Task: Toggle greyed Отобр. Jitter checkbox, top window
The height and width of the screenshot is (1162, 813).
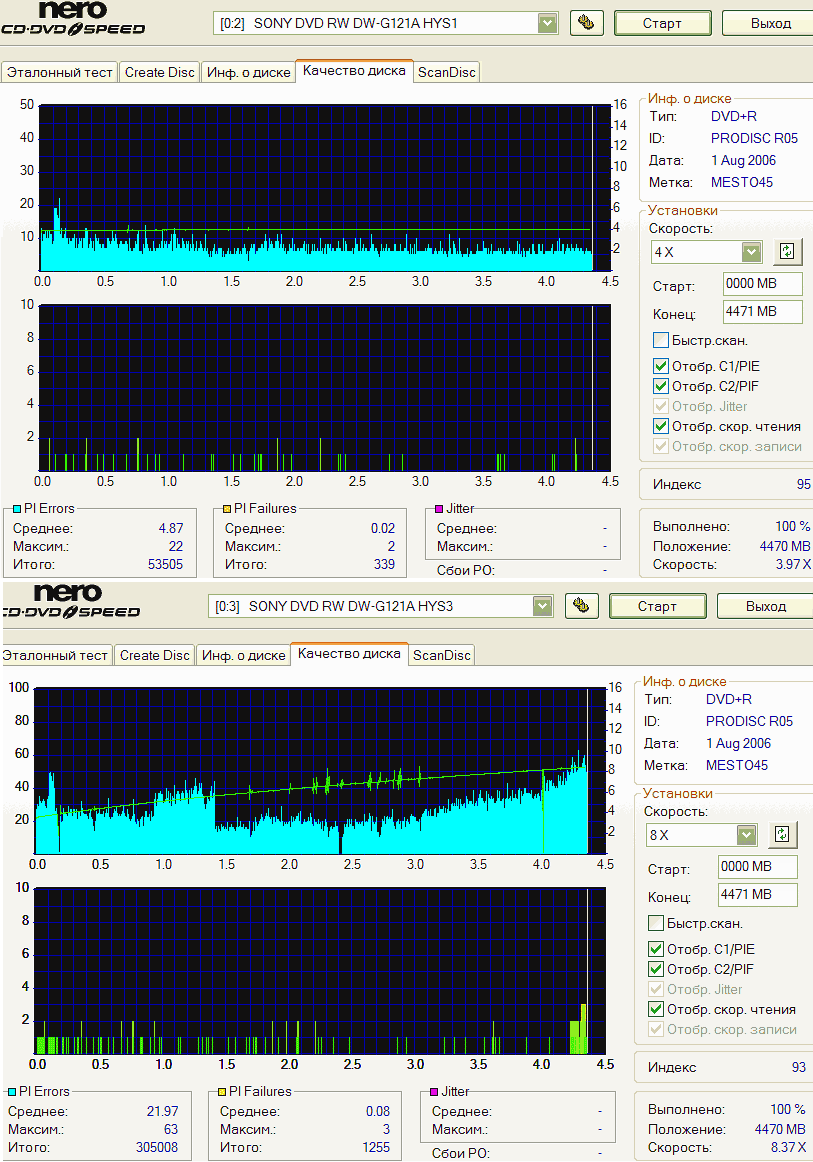Action: (x=660, y=406)
